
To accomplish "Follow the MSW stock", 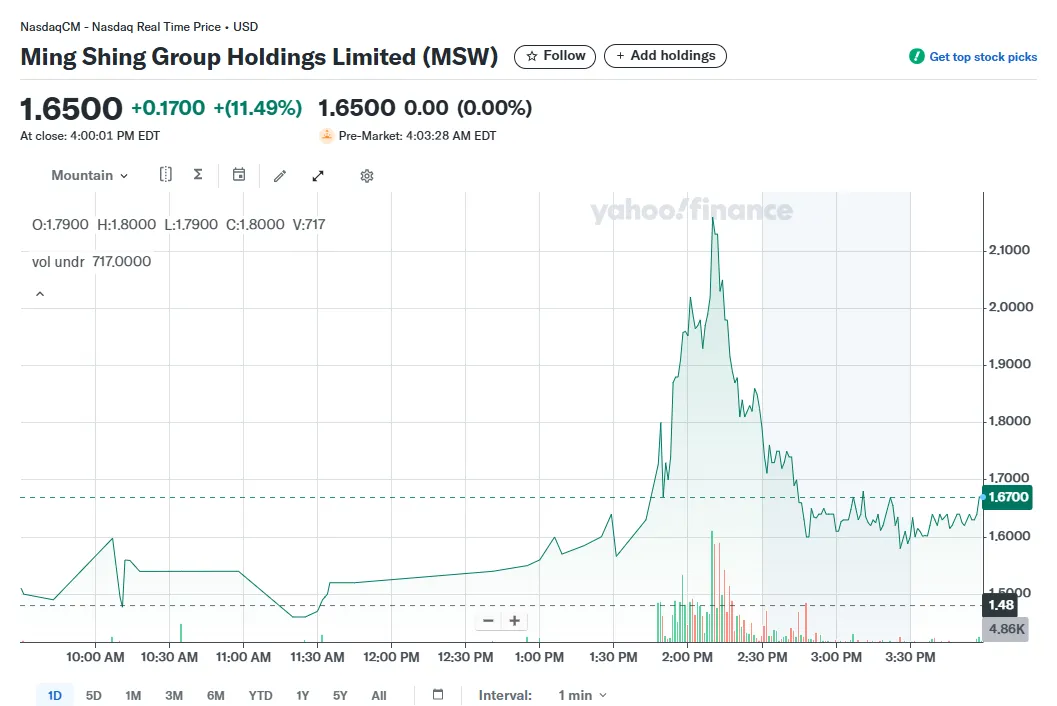I will click(555, 56).
